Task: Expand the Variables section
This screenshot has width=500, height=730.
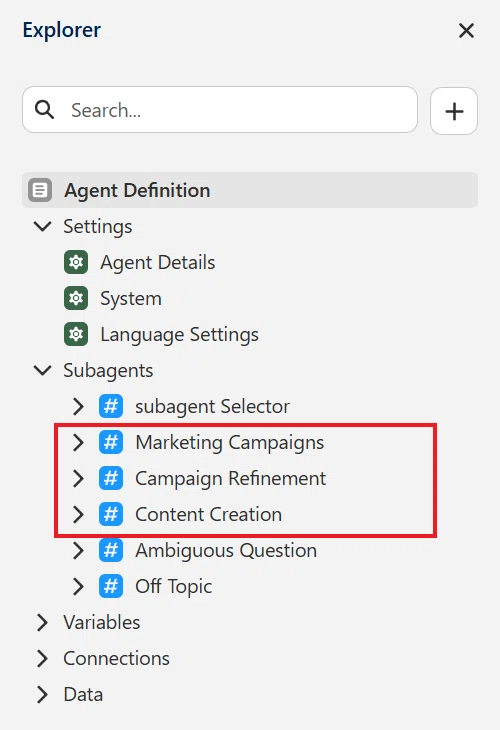Action: click(43, 622)
